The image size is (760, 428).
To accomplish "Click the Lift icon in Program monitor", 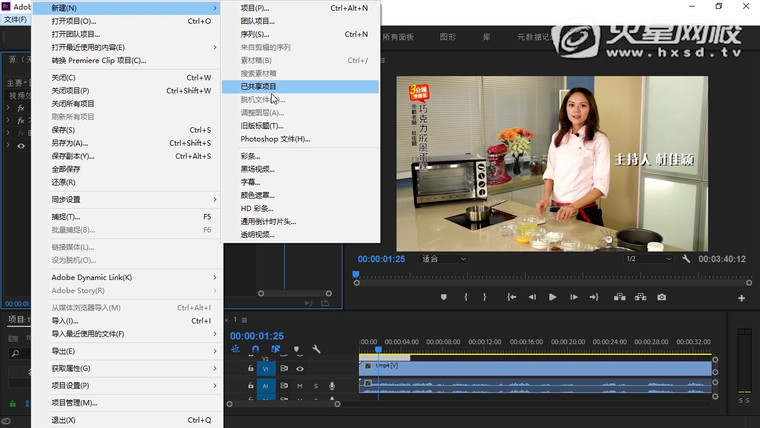I will (x=619, y=297).
